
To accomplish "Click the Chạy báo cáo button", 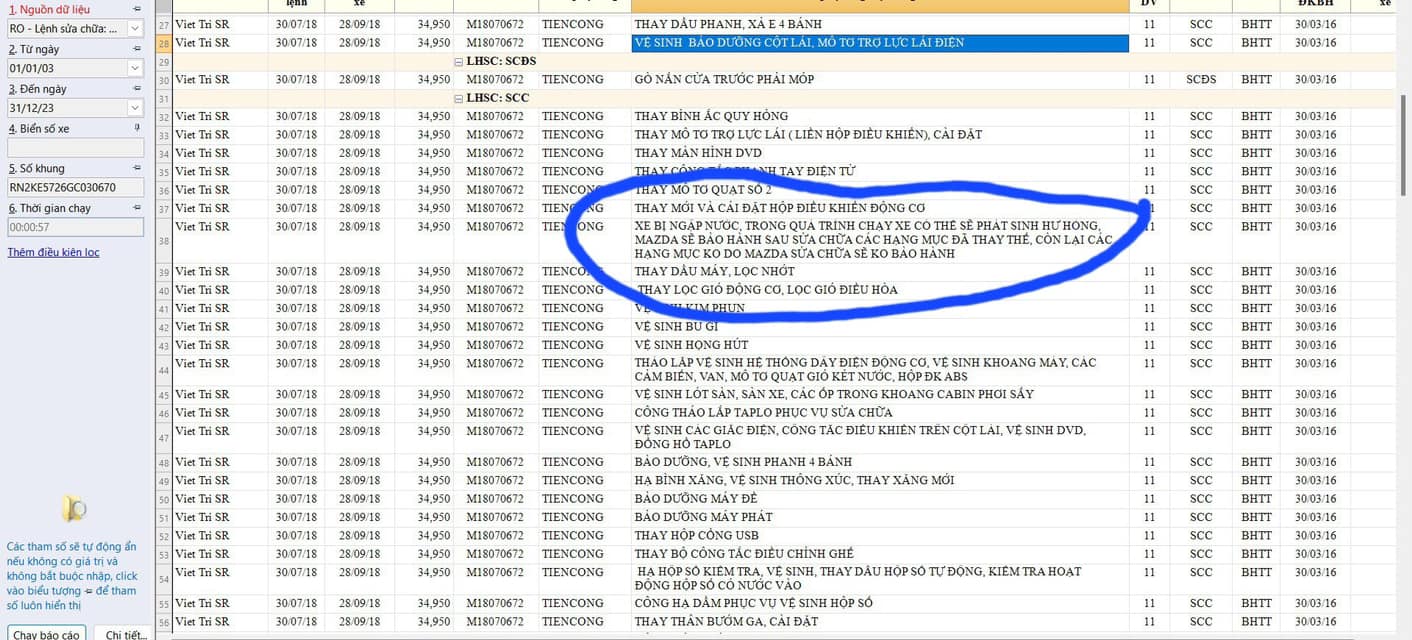I will click(46, 634).
